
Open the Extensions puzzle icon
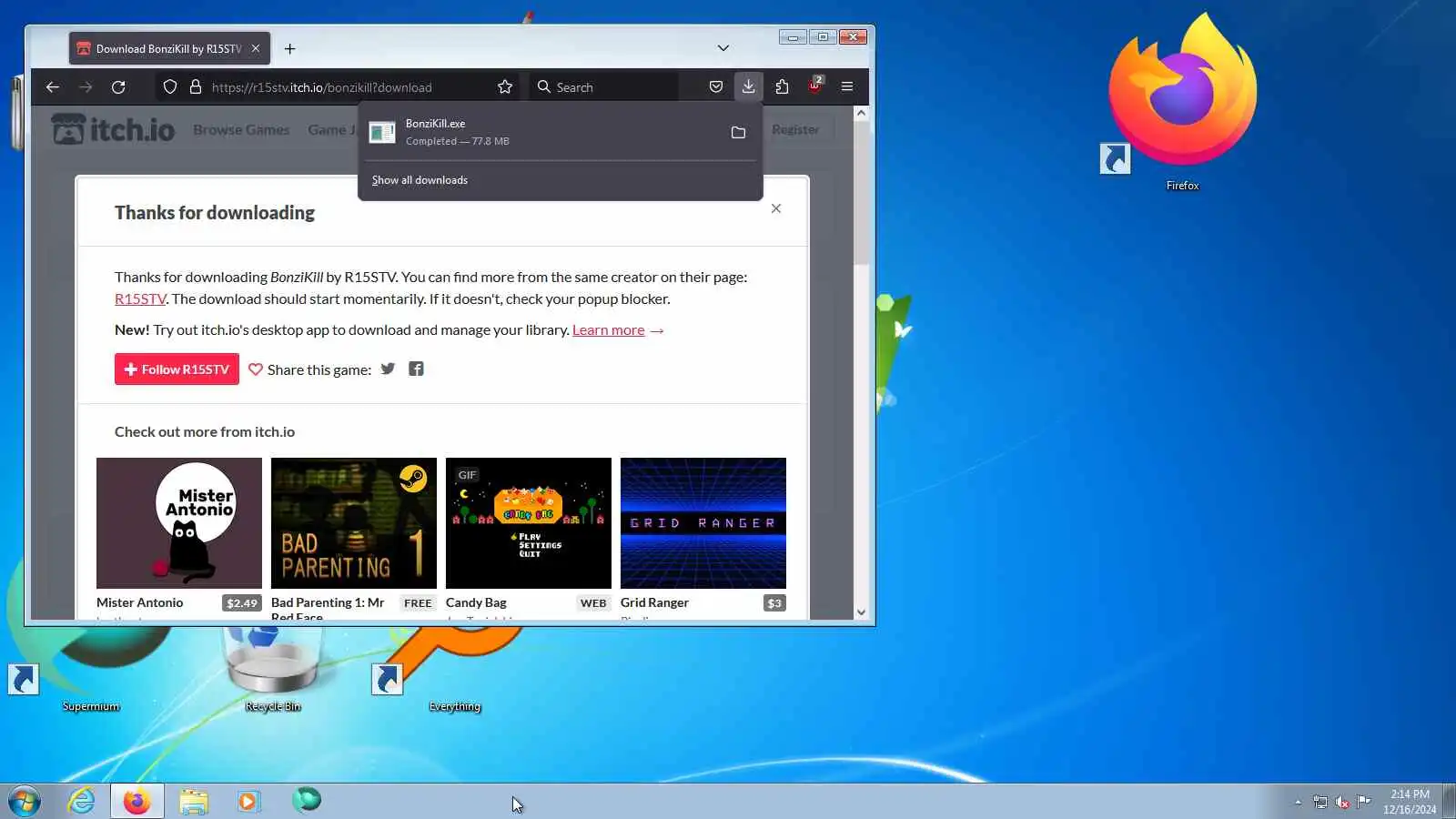[x=782, y=87]
